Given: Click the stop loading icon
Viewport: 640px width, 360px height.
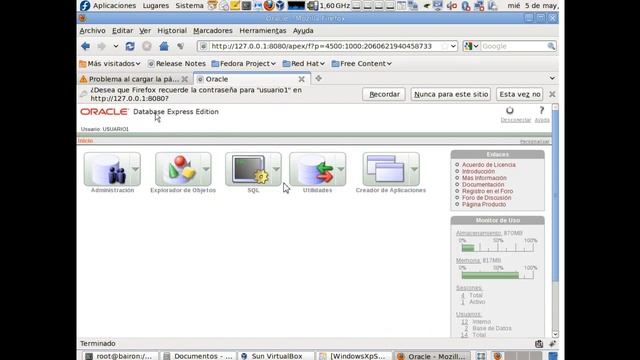Looking at the screenshot, I should (x=147, y=46).
